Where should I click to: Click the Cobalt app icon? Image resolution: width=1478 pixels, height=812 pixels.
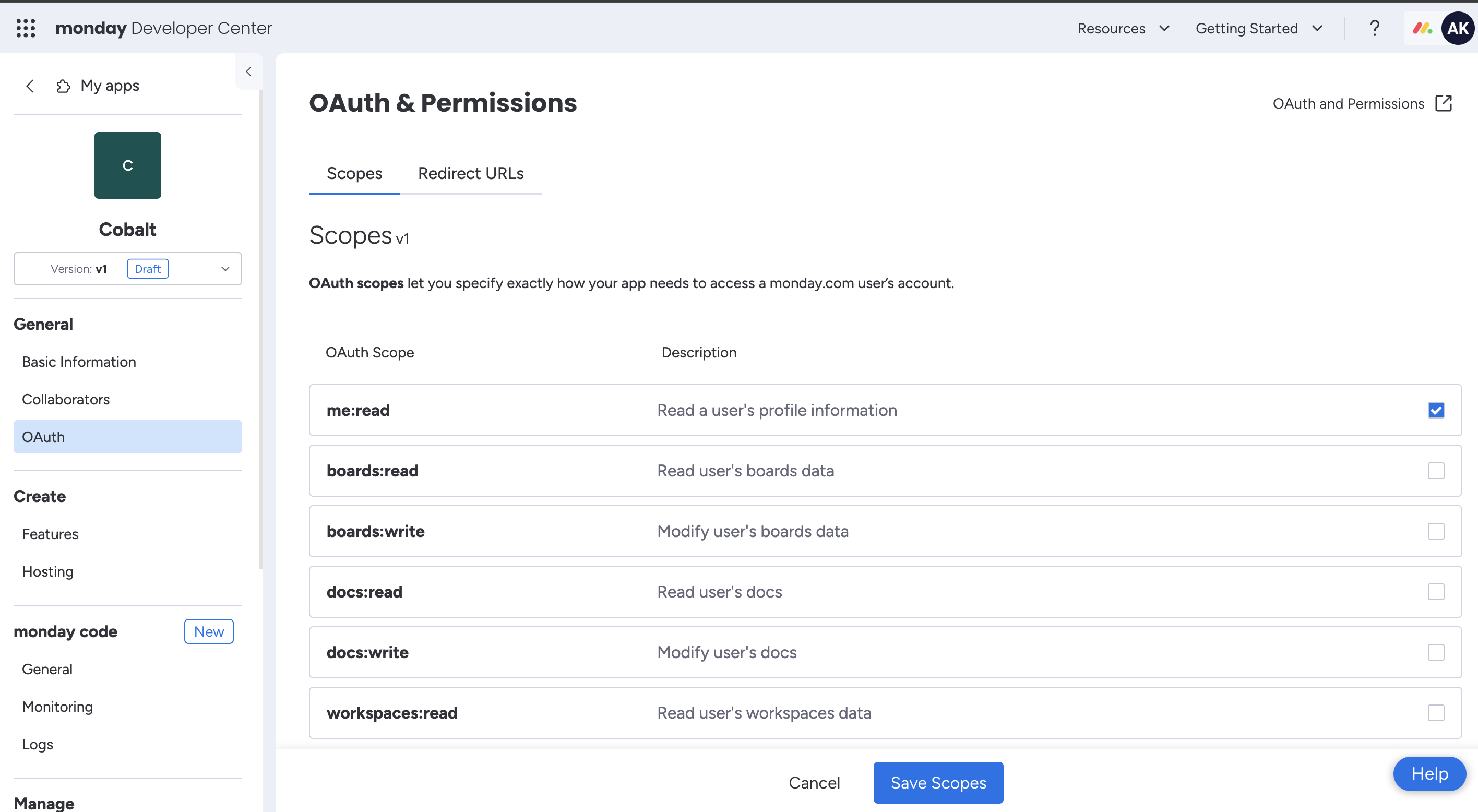(127, 165)
